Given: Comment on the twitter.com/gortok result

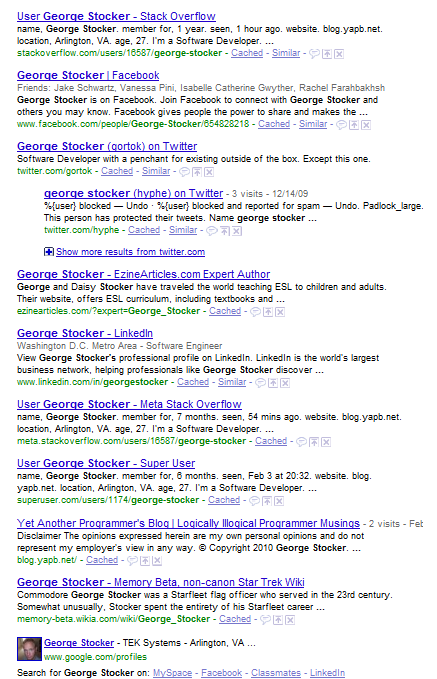Looking at the screenshot, I should click(185, 172).
